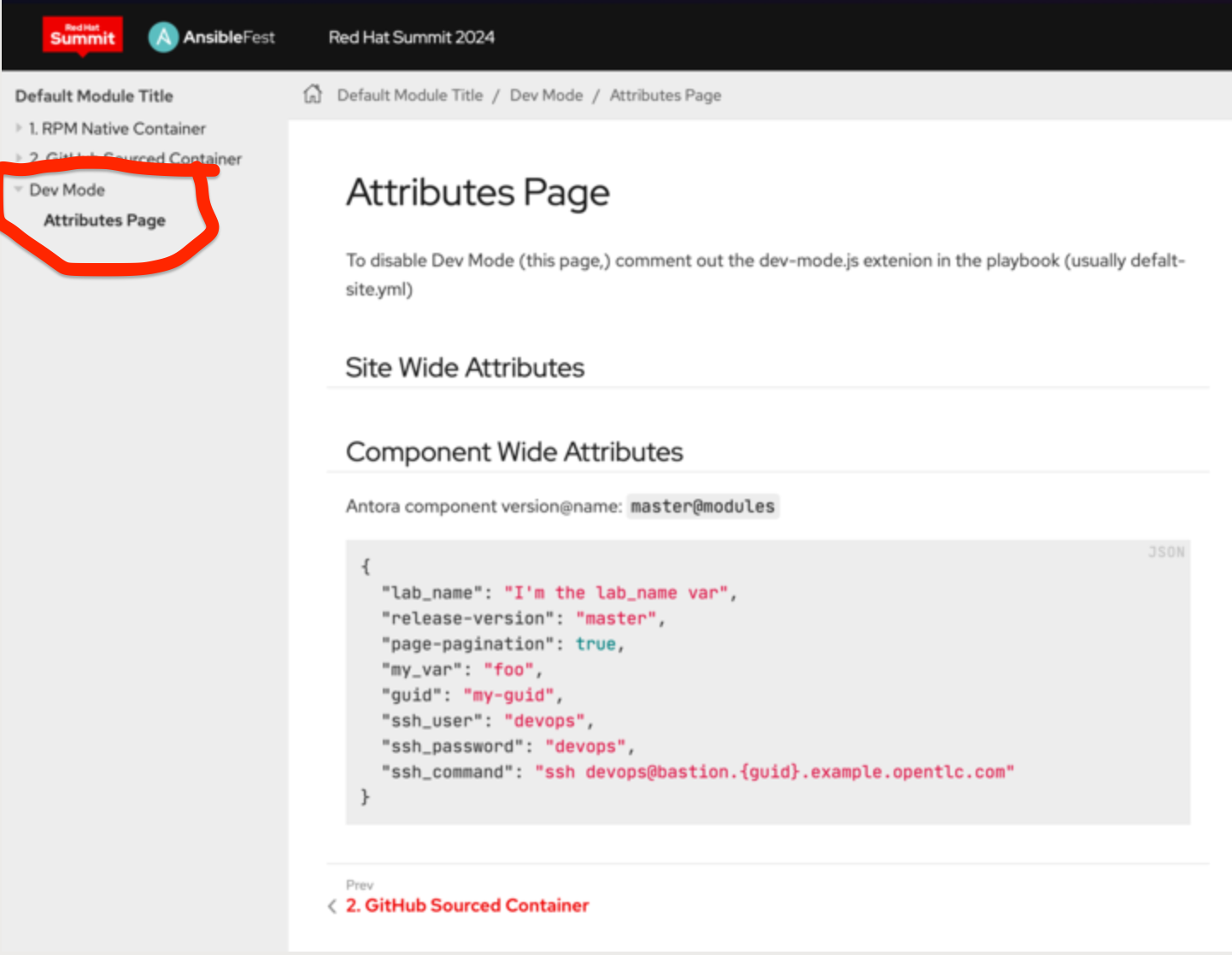Click the Prev label above pagination link
The image size is (1232, 955).
pos(360,885)
